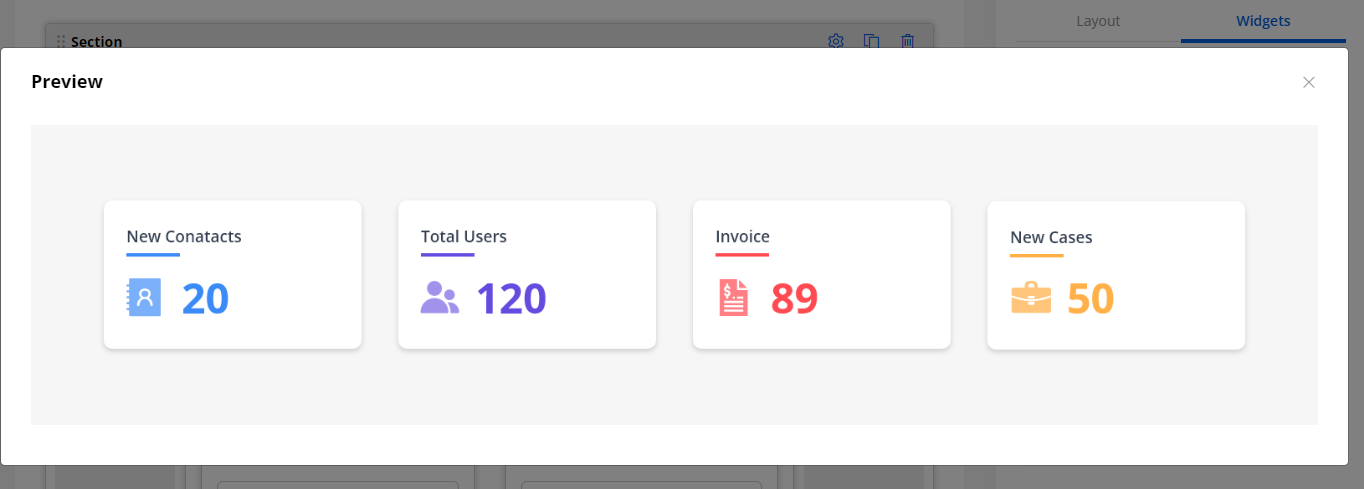The height and width of the screenshot is (489, 1364).
Task: Switch to the Widgets tab
Action: pos(1263,21)
